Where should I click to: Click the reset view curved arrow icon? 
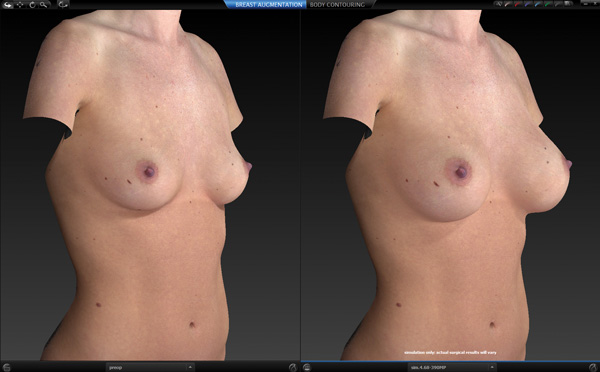63,5
